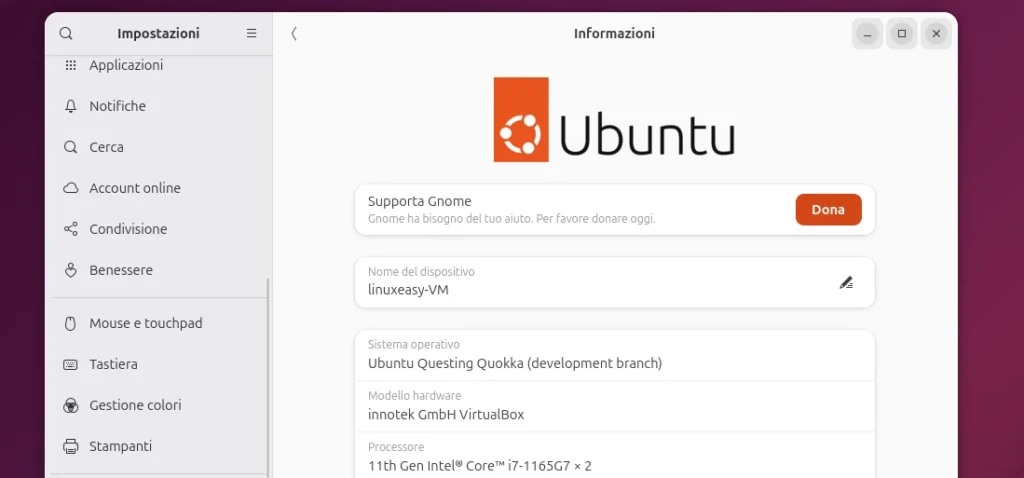Image resolution: width=1024 pixels, height=478 pixels.
Task: Select the Sistema operativo row
Action: tap(614, 355)
